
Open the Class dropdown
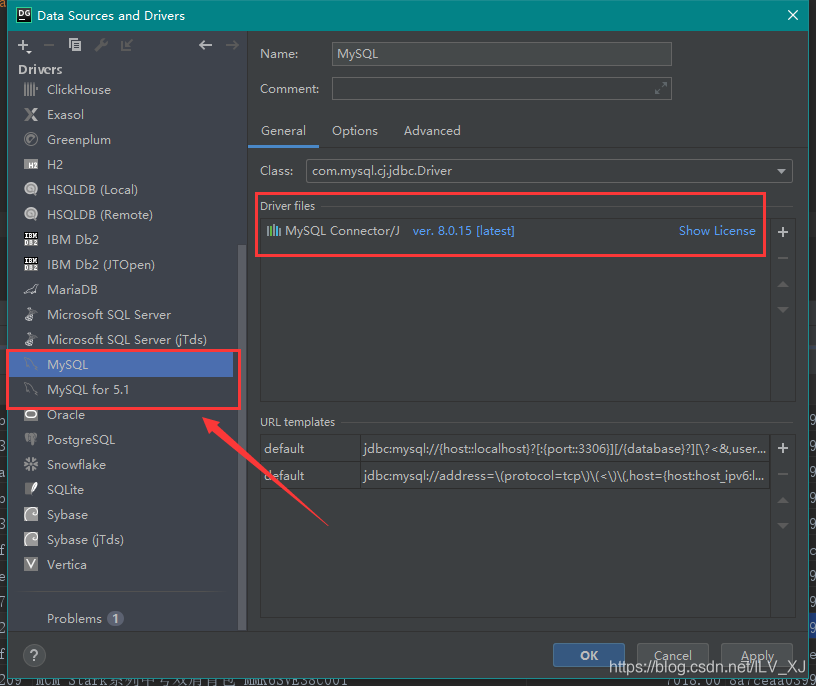[x=549, y=171]
